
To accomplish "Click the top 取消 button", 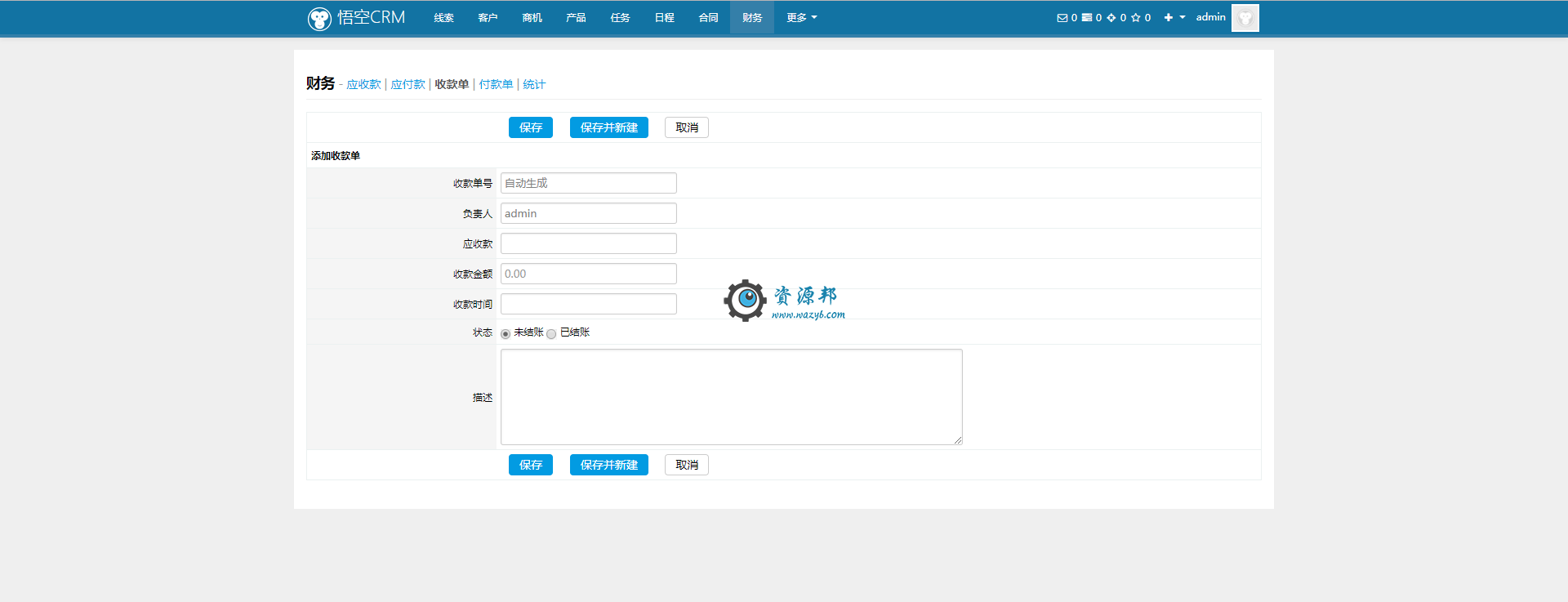I will pyautogui.click(x=687, y=127).
